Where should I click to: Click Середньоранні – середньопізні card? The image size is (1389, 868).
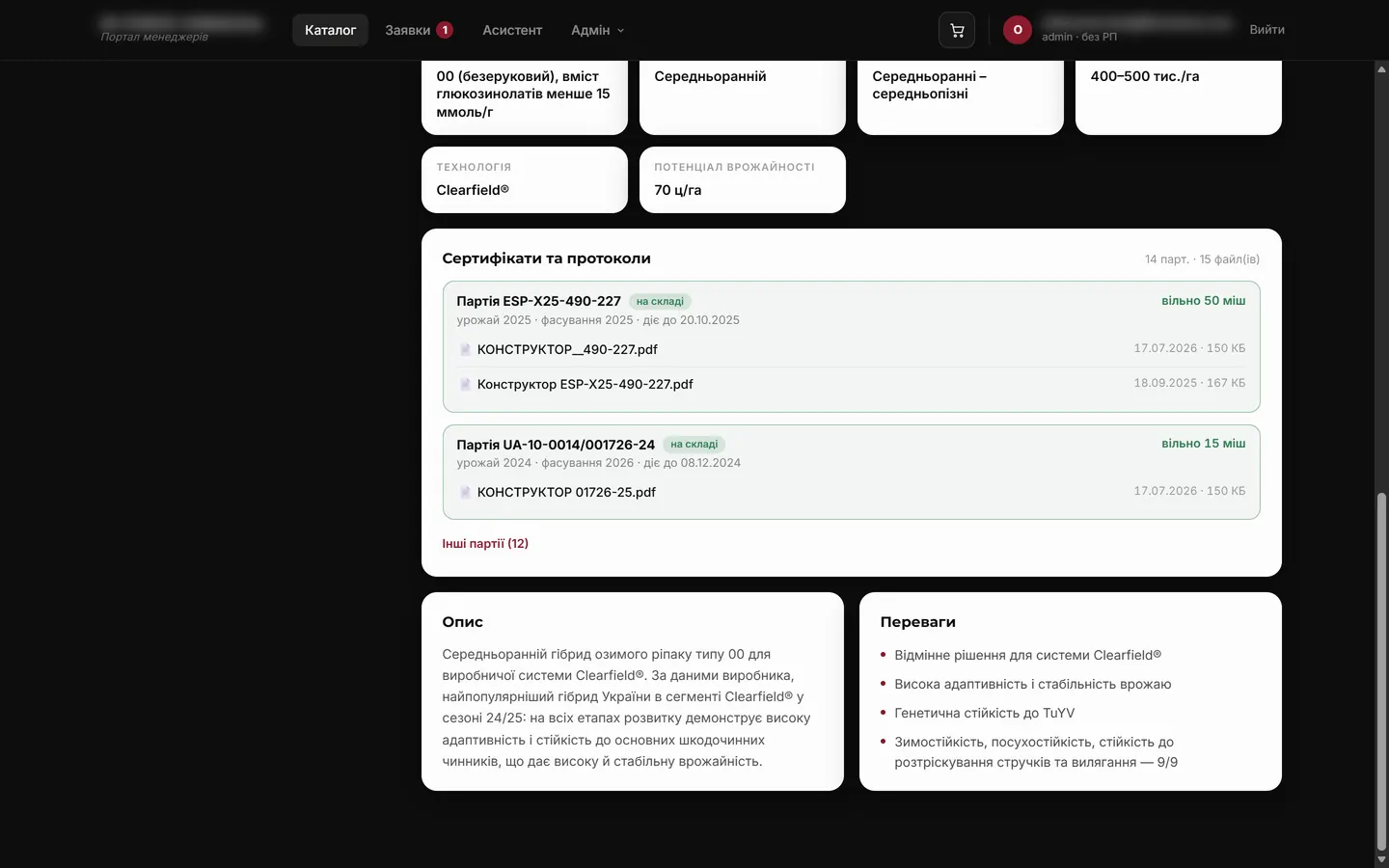tap(961, 96)
